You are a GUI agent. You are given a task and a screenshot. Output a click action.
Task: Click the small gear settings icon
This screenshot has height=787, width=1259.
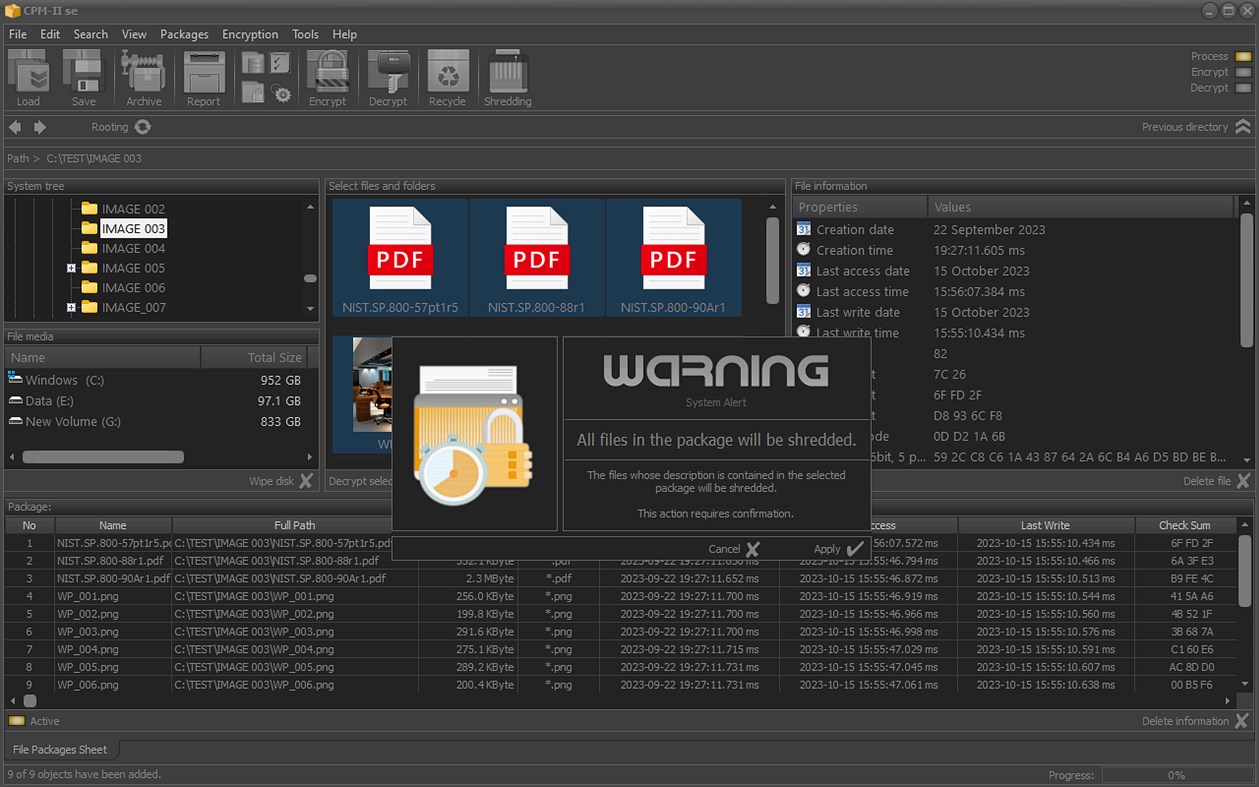click(282, 94)
